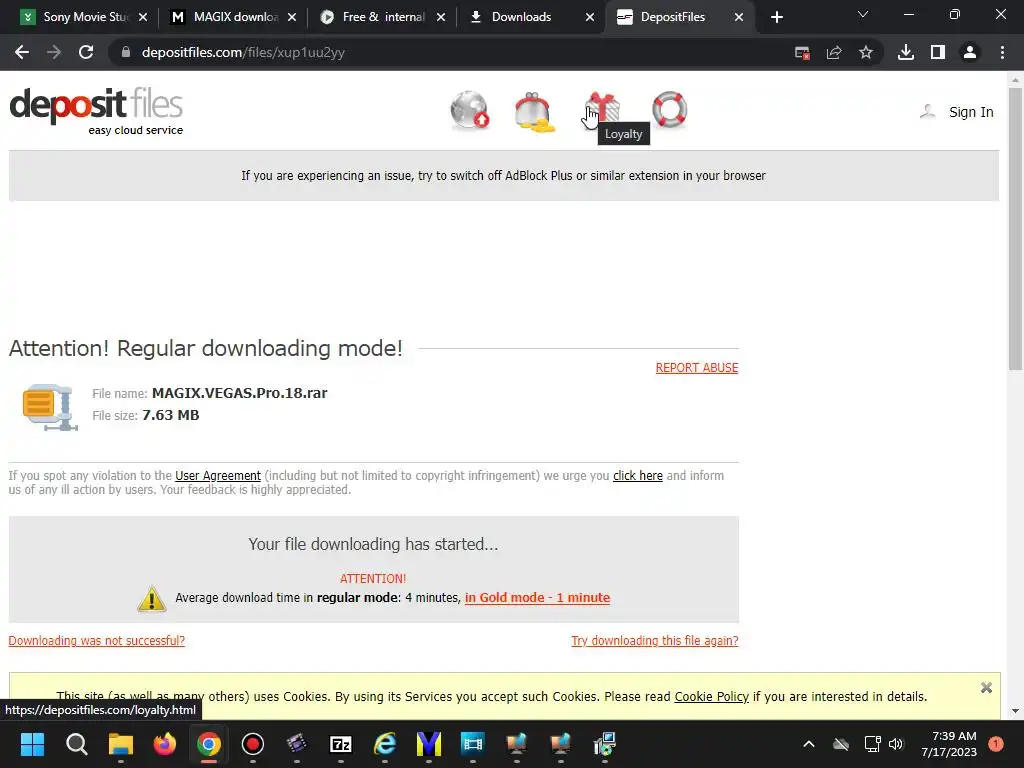Open the coin purse icon
Image resolution: width=1024 pixels, height=768 pixels.
point(534,112)
